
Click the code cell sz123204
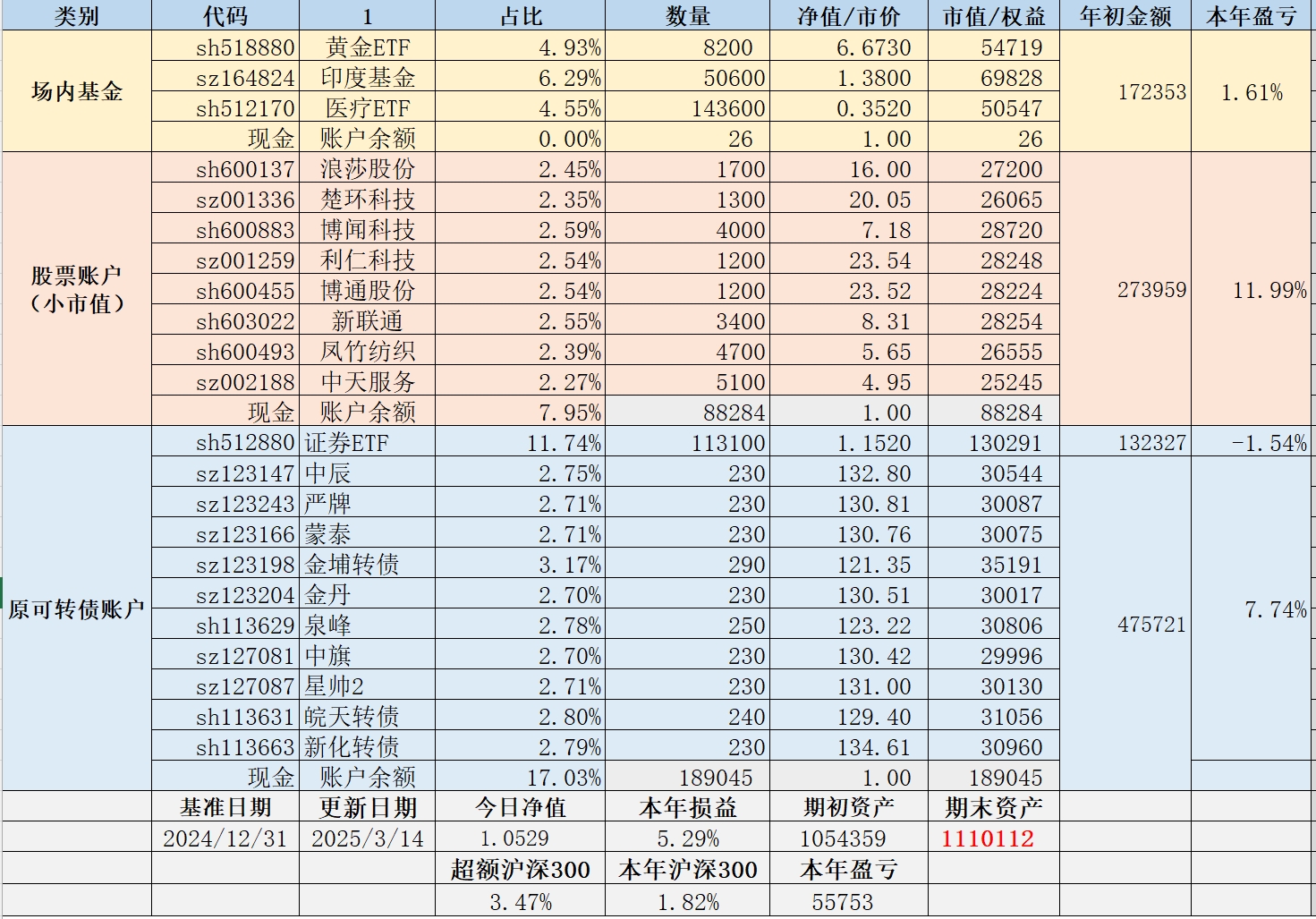click(225, 595)
